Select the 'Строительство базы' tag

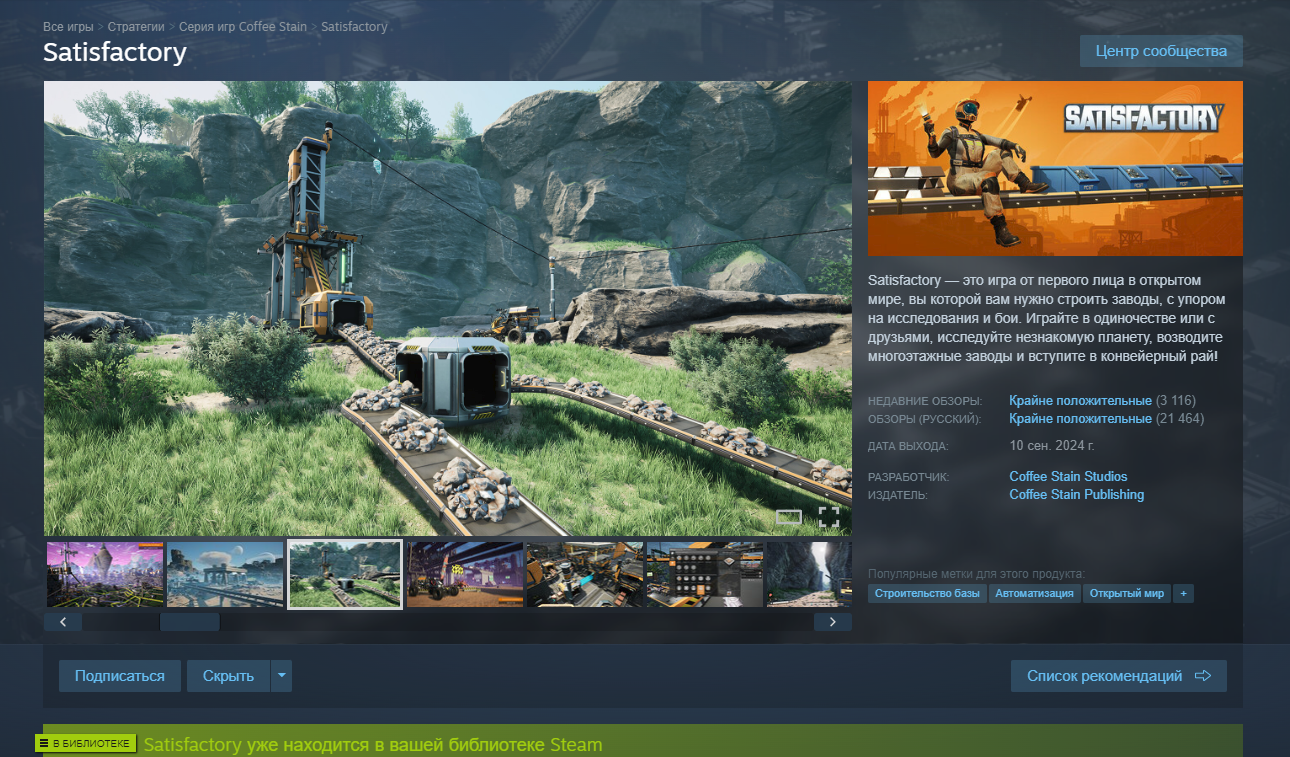pos(927,594)
